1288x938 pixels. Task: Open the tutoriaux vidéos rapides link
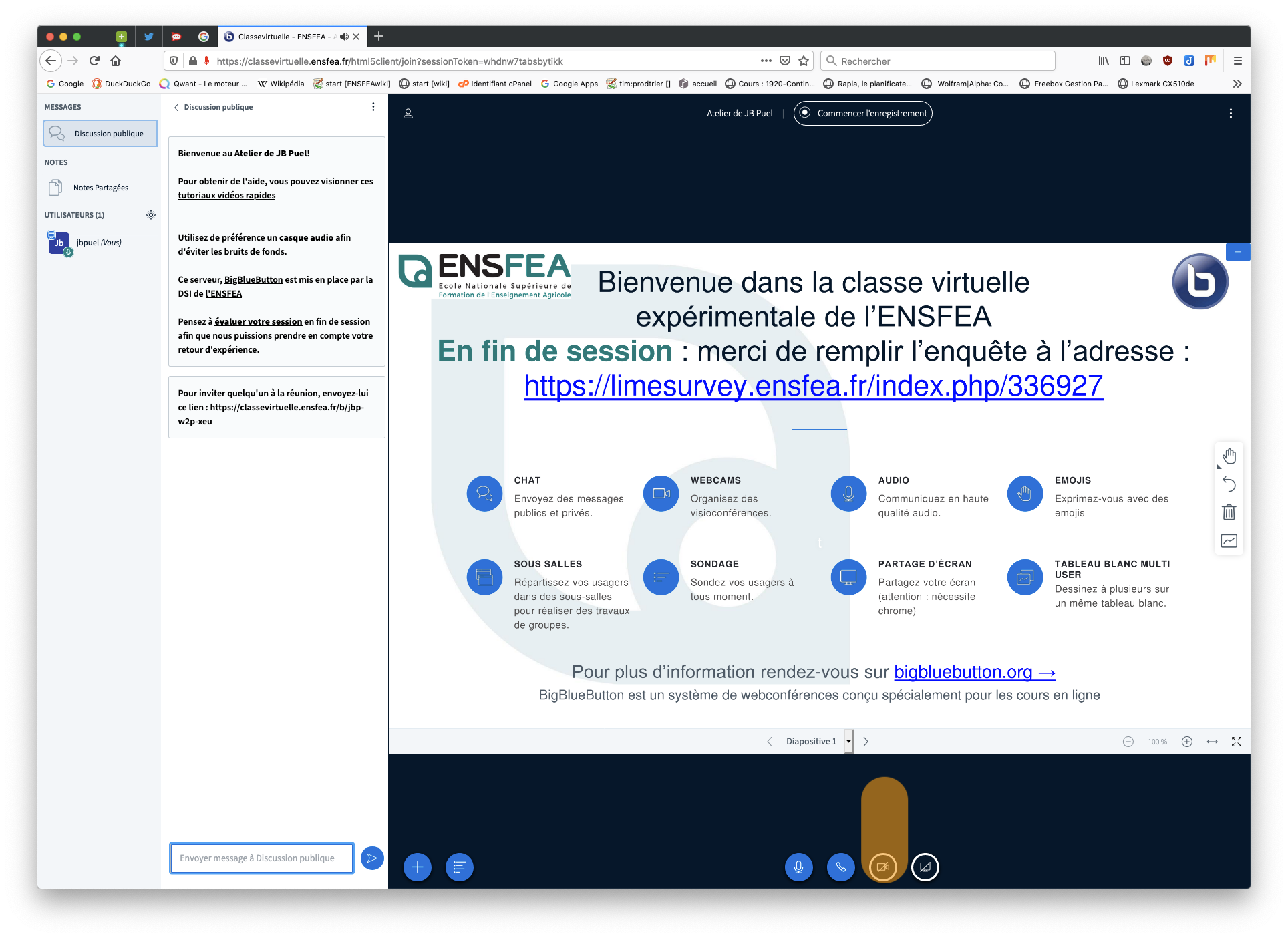pos(226,195)
